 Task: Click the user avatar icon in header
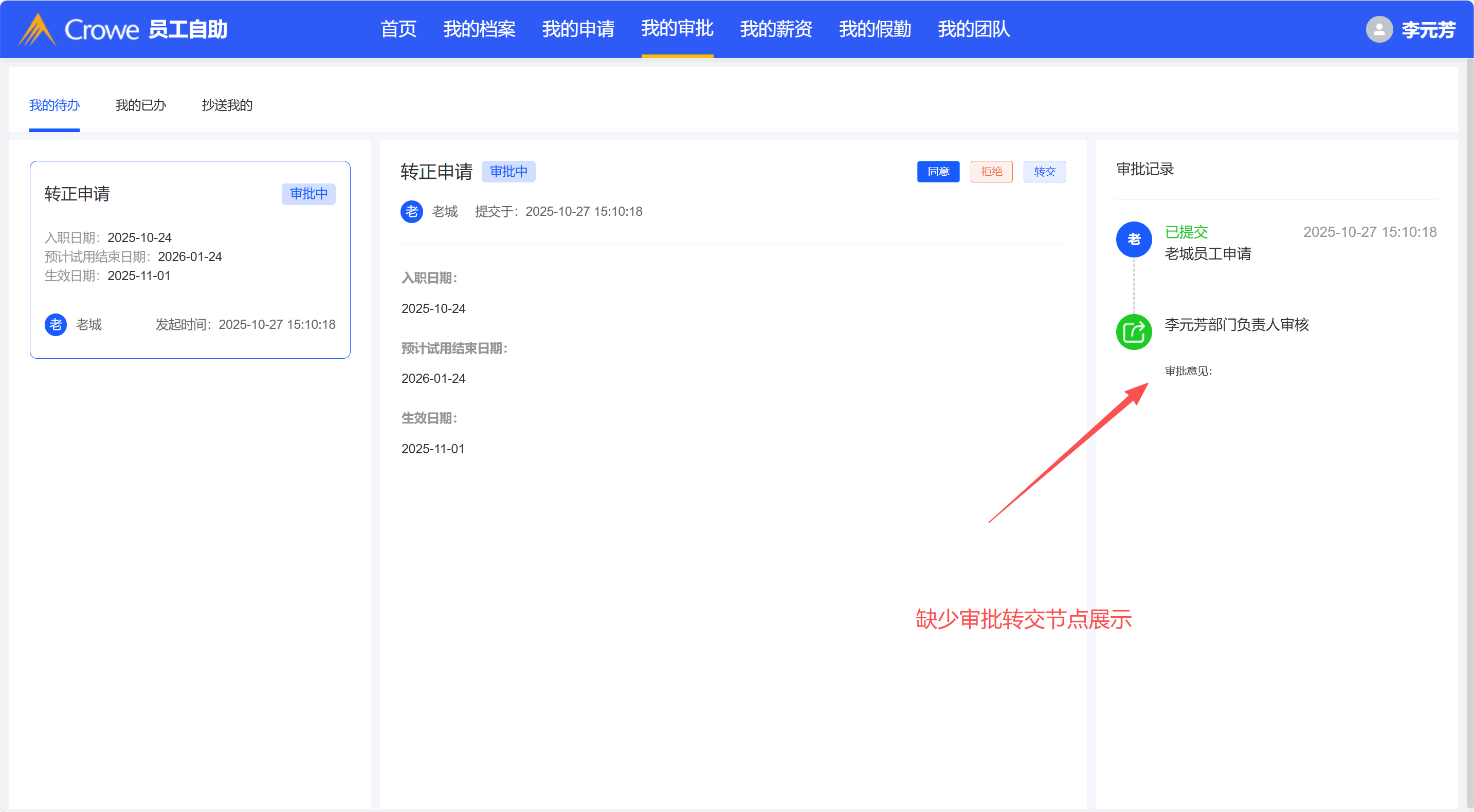(1379, 29)
